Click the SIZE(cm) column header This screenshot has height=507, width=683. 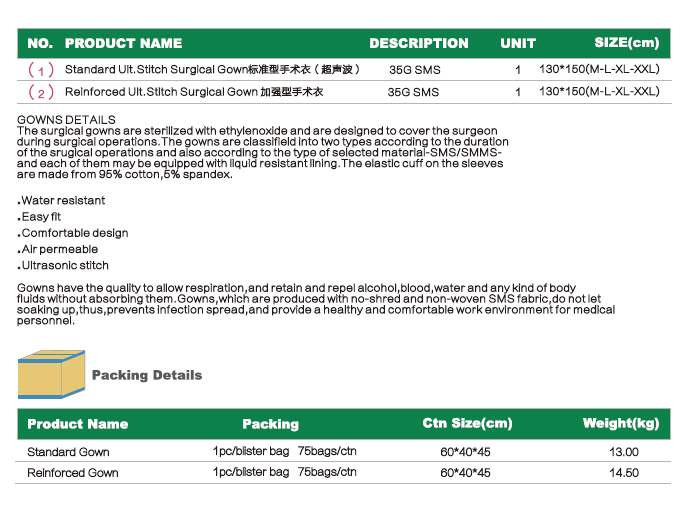(x=626, y=43)
